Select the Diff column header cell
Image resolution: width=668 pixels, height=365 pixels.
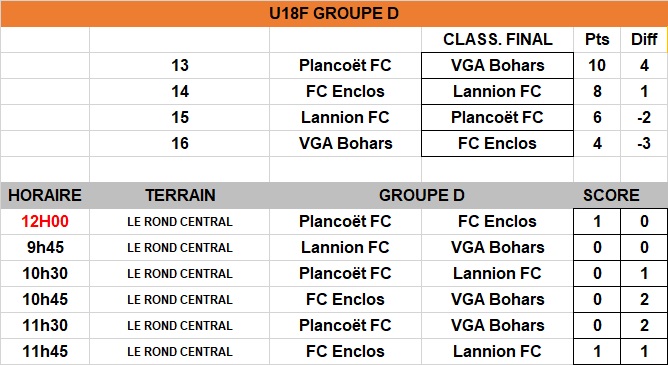tap(644, 40)
